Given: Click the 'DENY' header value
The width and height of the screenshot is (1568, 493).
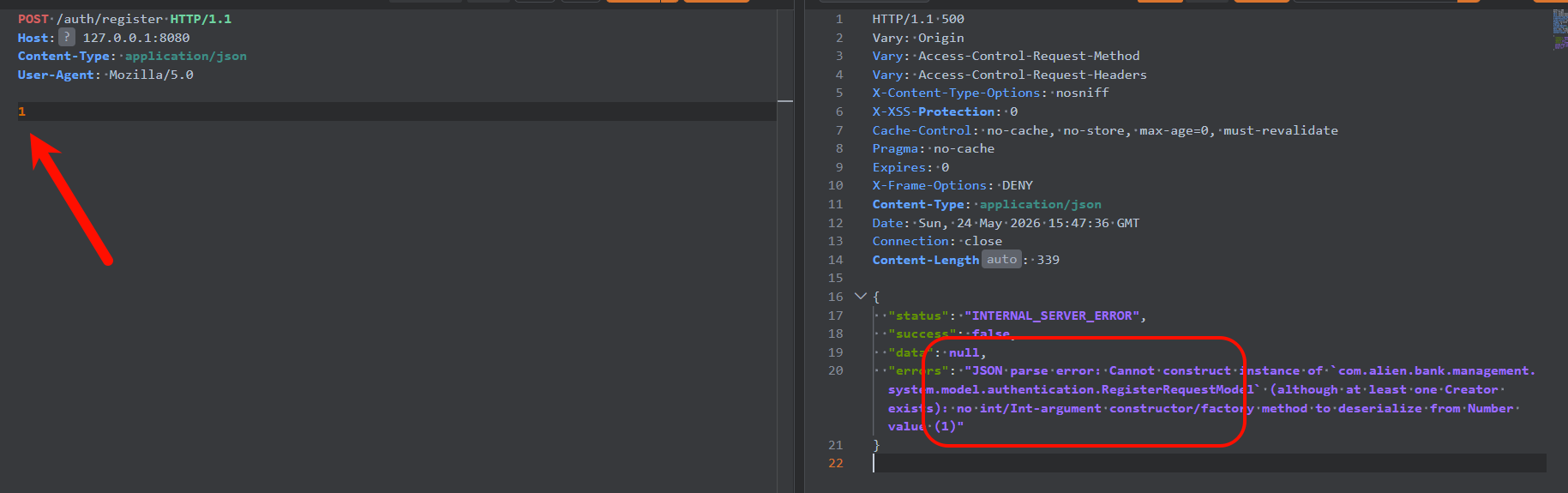Looking at the screenshot, I should (1018, 185).
